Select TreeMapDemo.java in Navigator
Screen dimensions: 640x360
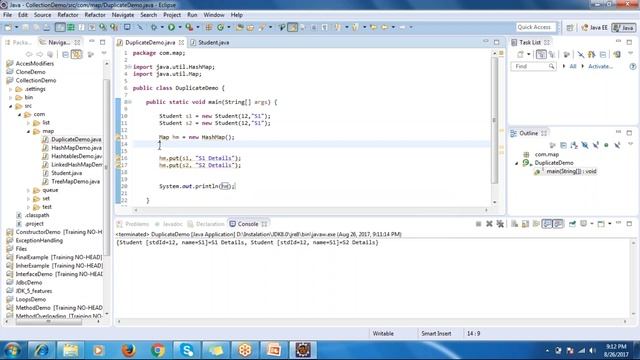pyautogui.click(x=76, y=182)
